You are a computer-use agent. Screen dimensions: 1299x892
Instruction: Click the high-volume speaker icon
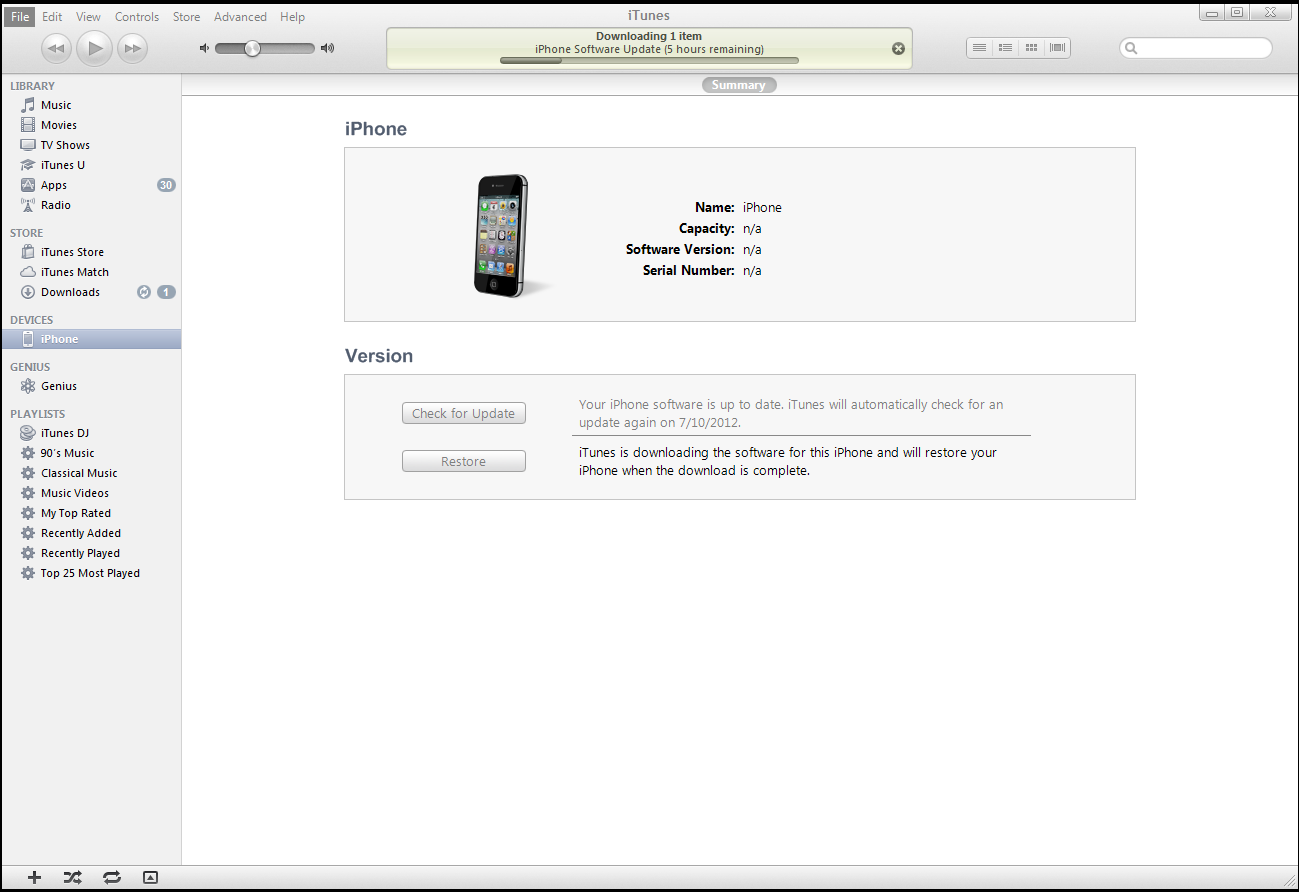coord(327,48)
